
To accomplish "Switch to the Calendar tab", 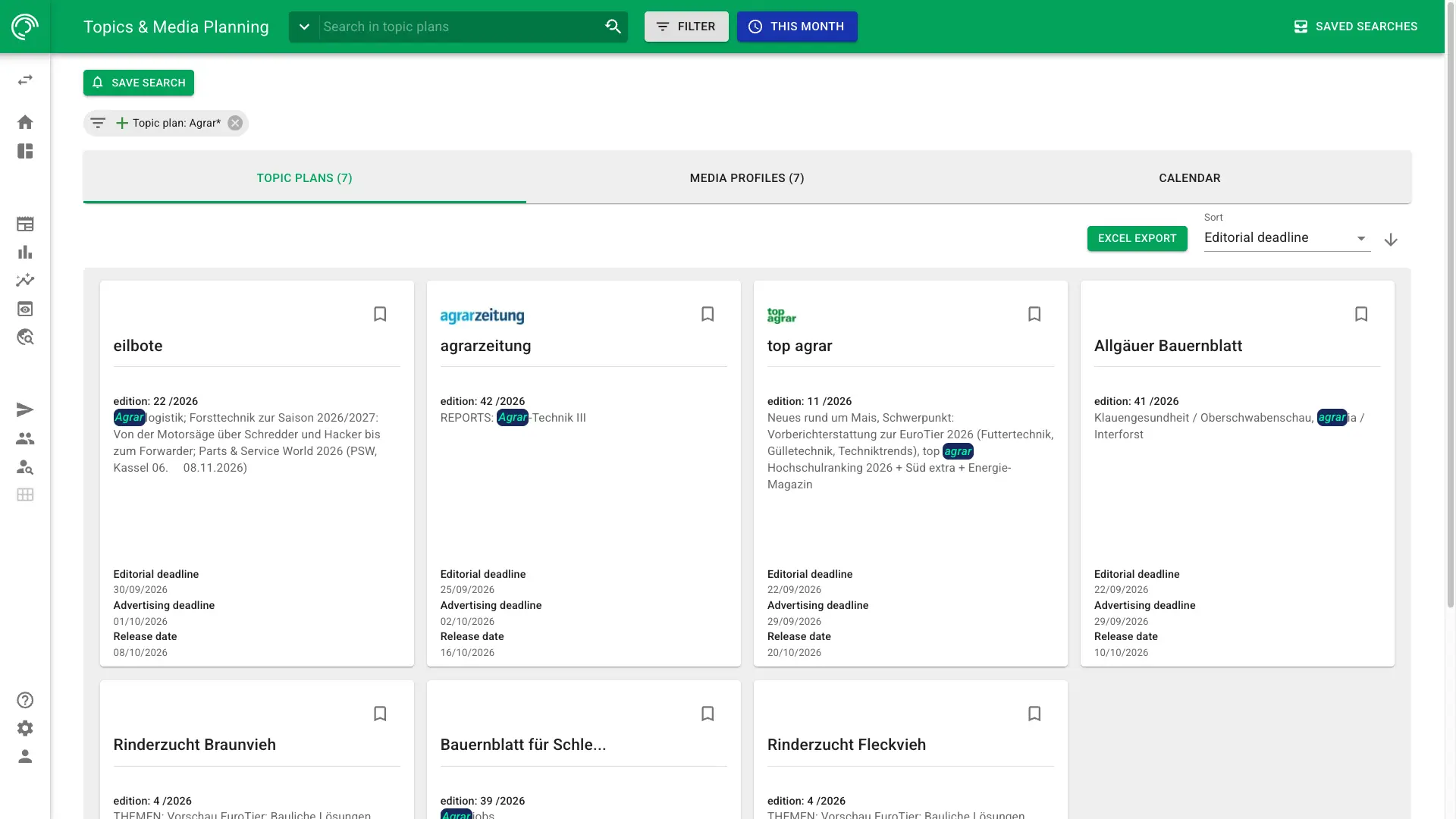I will [x=1189, y=178].
